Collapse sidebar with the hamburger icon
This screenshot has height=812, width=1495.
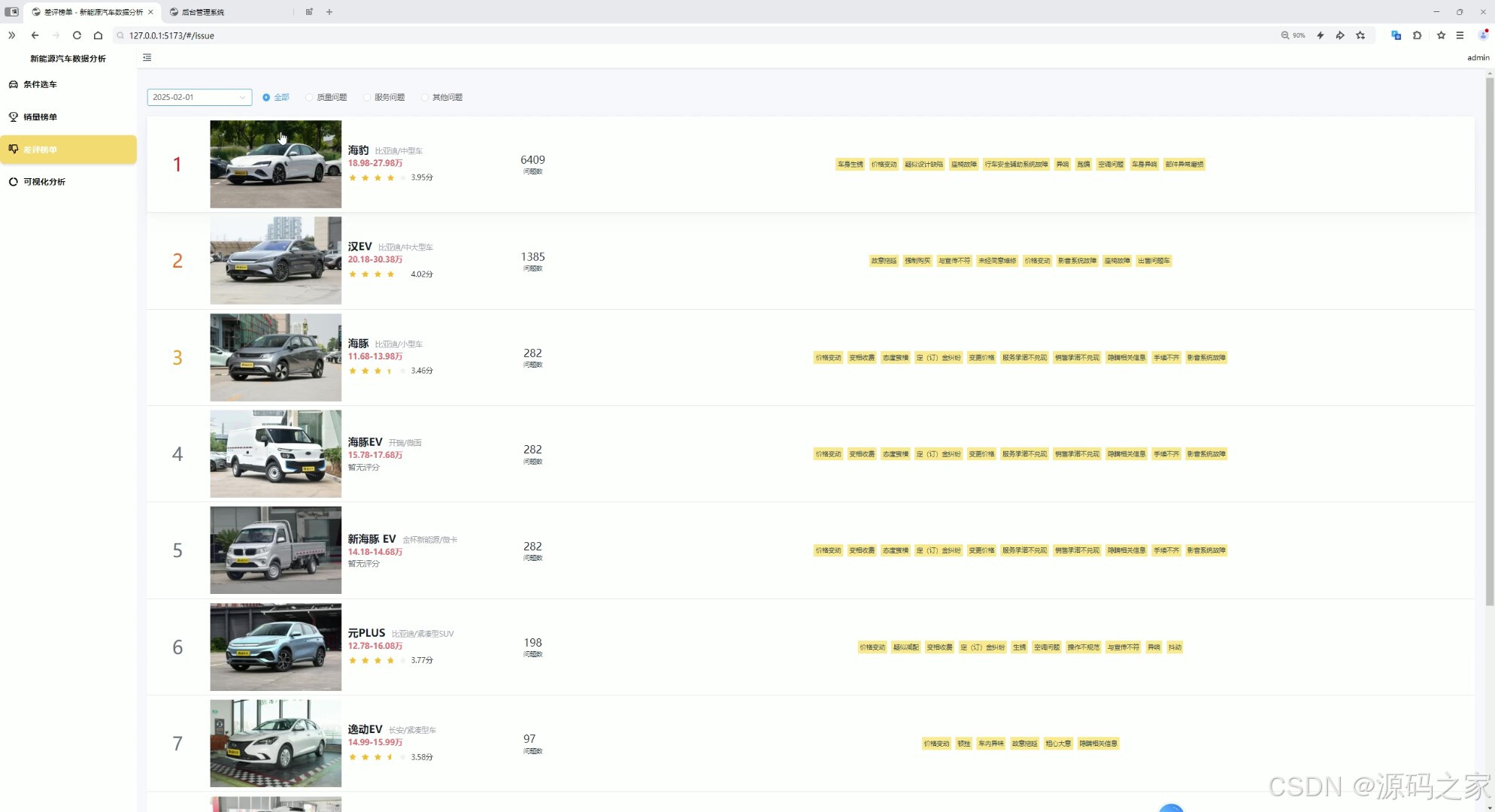147,58
